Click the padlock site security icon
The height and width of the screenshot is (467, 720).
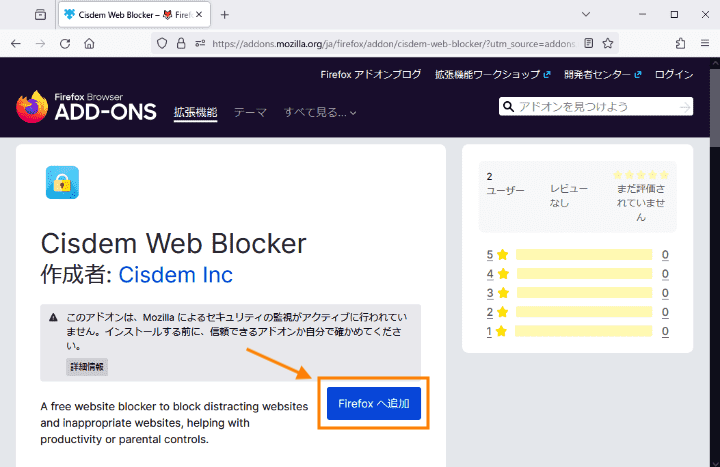[181, 44]
